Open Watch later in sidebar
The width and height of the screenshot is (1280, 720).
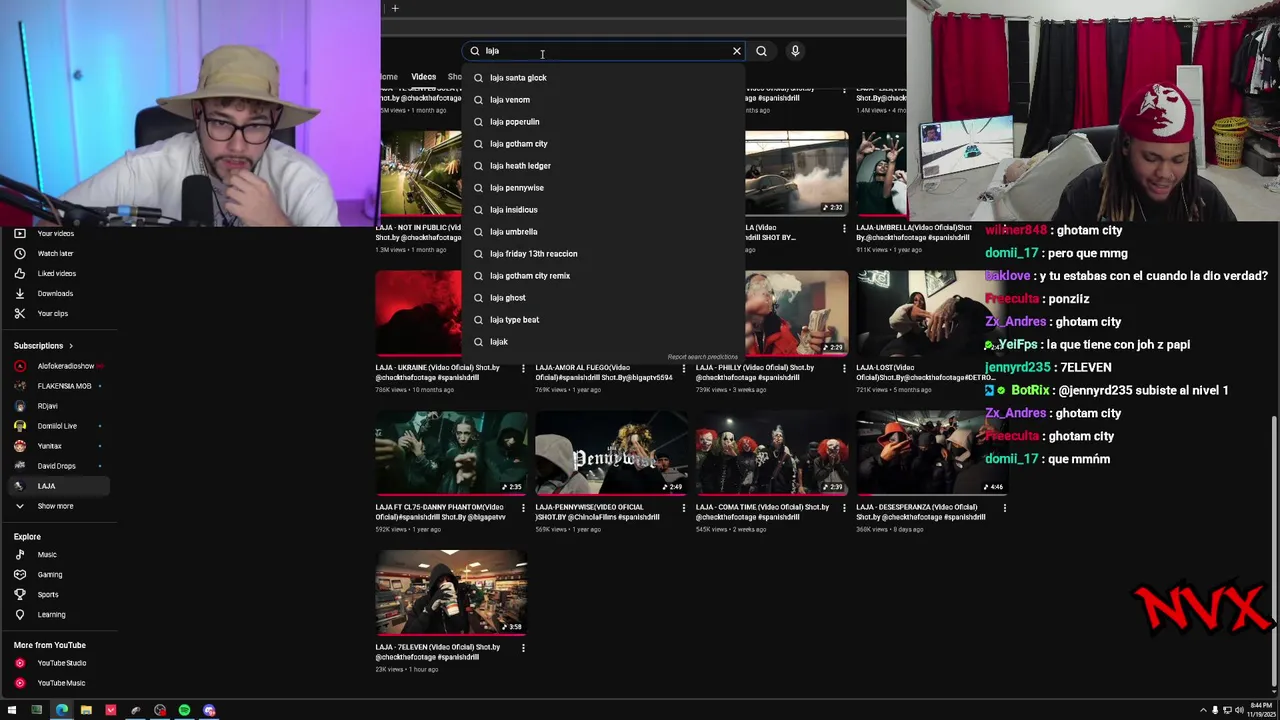tap(56, 253)
